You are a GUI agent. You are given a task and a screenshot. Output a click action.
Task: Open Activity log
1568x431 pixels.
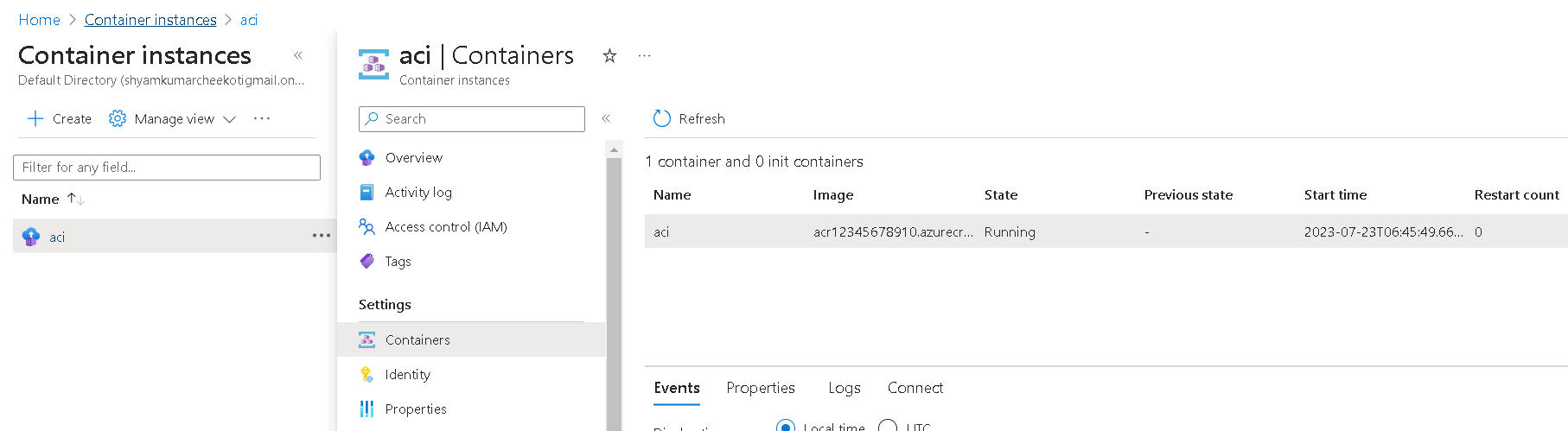[418, 193]
